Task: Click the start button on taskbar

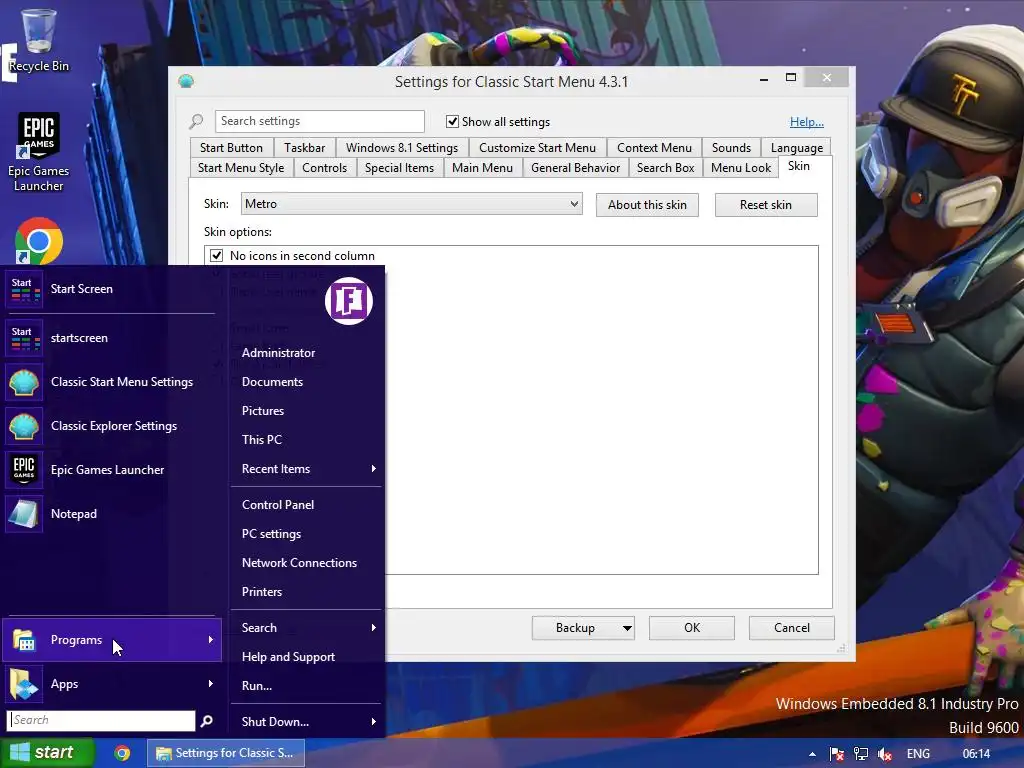Action: pos(48,752)
